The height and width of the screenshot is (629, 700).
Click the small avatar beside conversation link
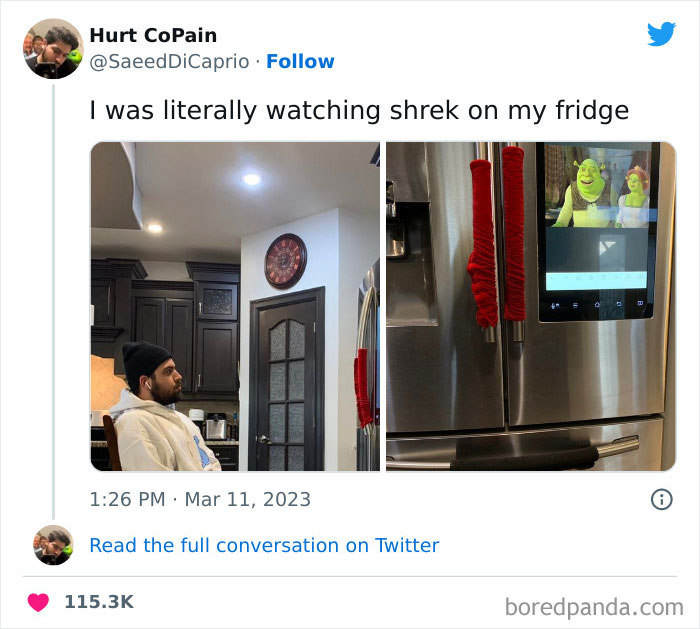click(53, 545)
